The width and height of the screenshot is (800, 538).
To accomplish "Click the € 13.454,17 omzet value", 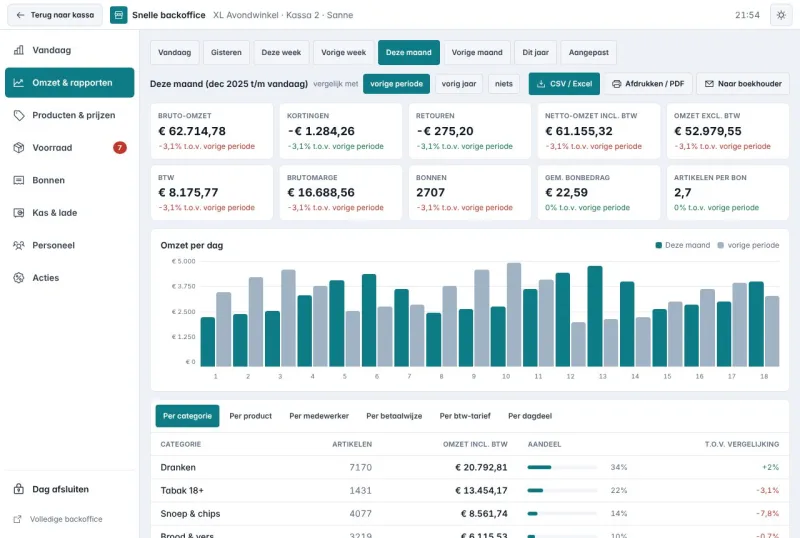I will pyautogui.click(x=481, y=491).
